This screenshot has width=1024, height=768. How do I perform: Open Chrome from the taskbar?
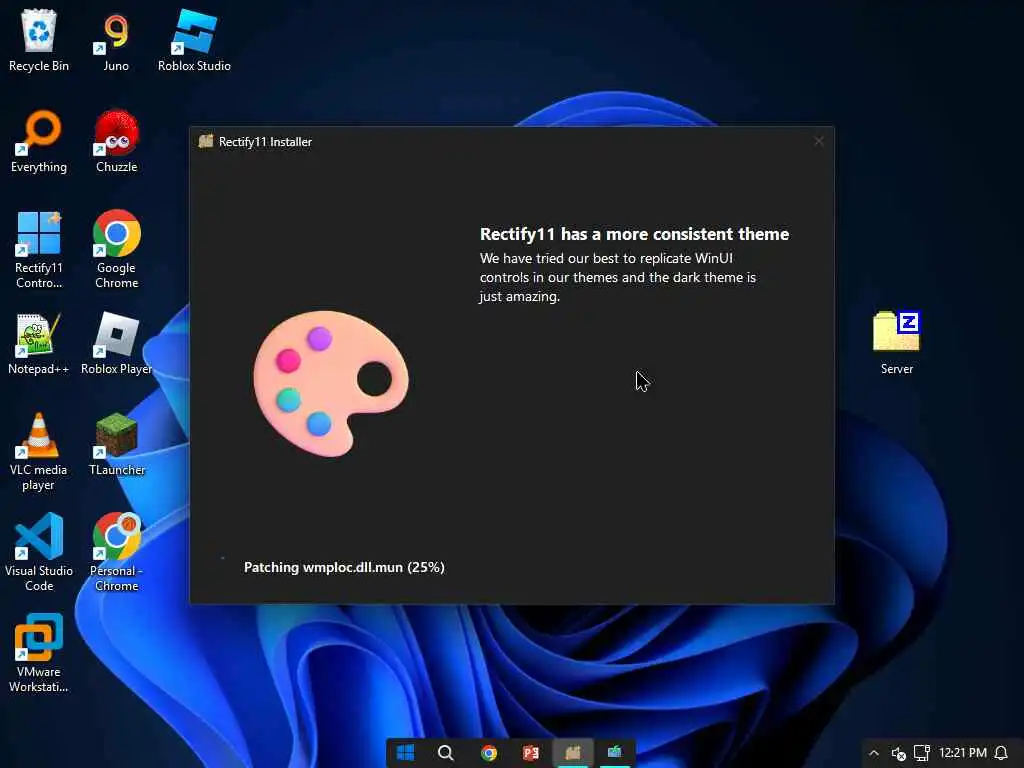pyautogui.click(x=488, y=753)
